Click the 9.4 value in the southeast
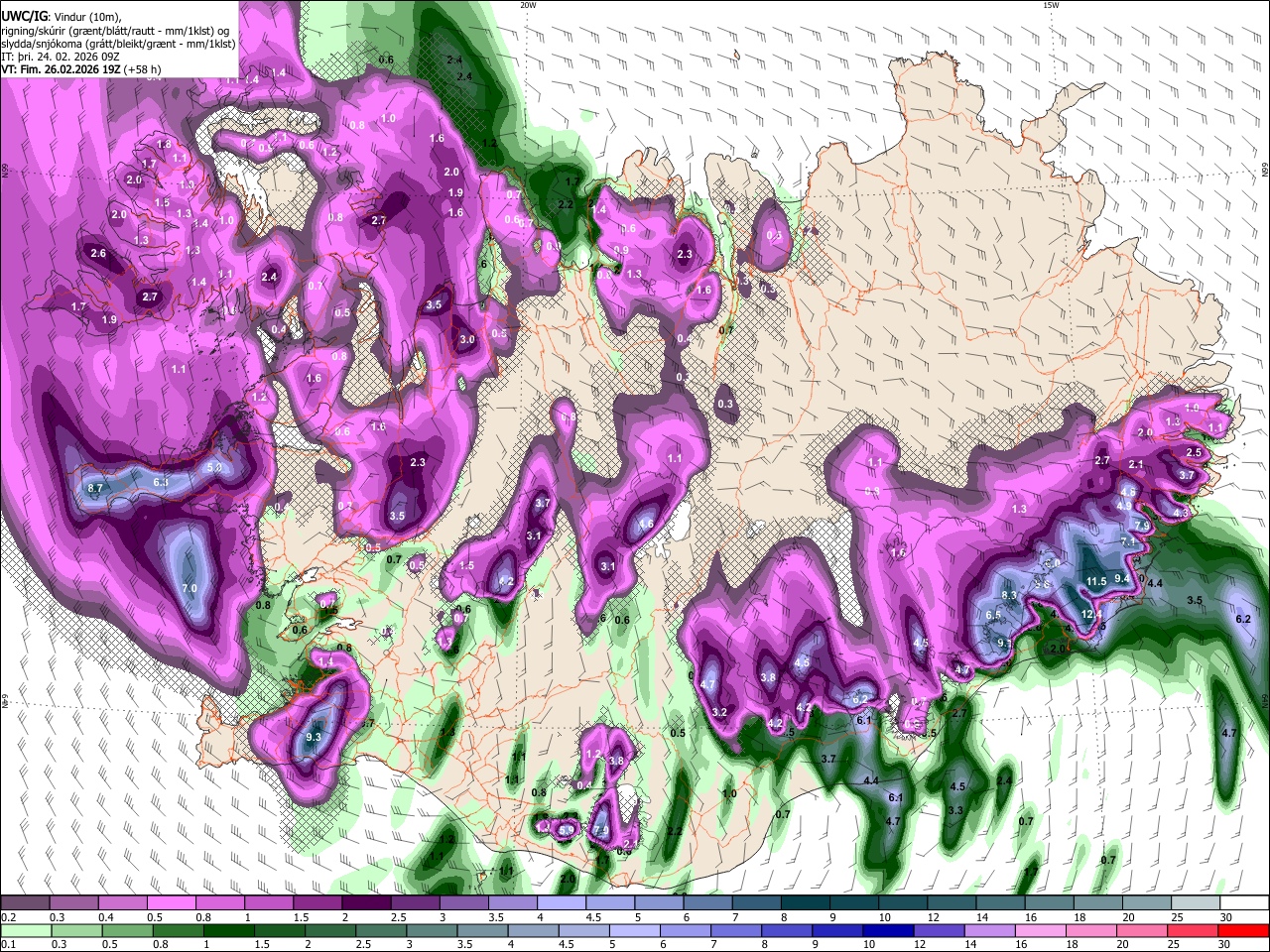Image resolution: width=1270 pixels, height=952 pixels. click(1122, 578)
